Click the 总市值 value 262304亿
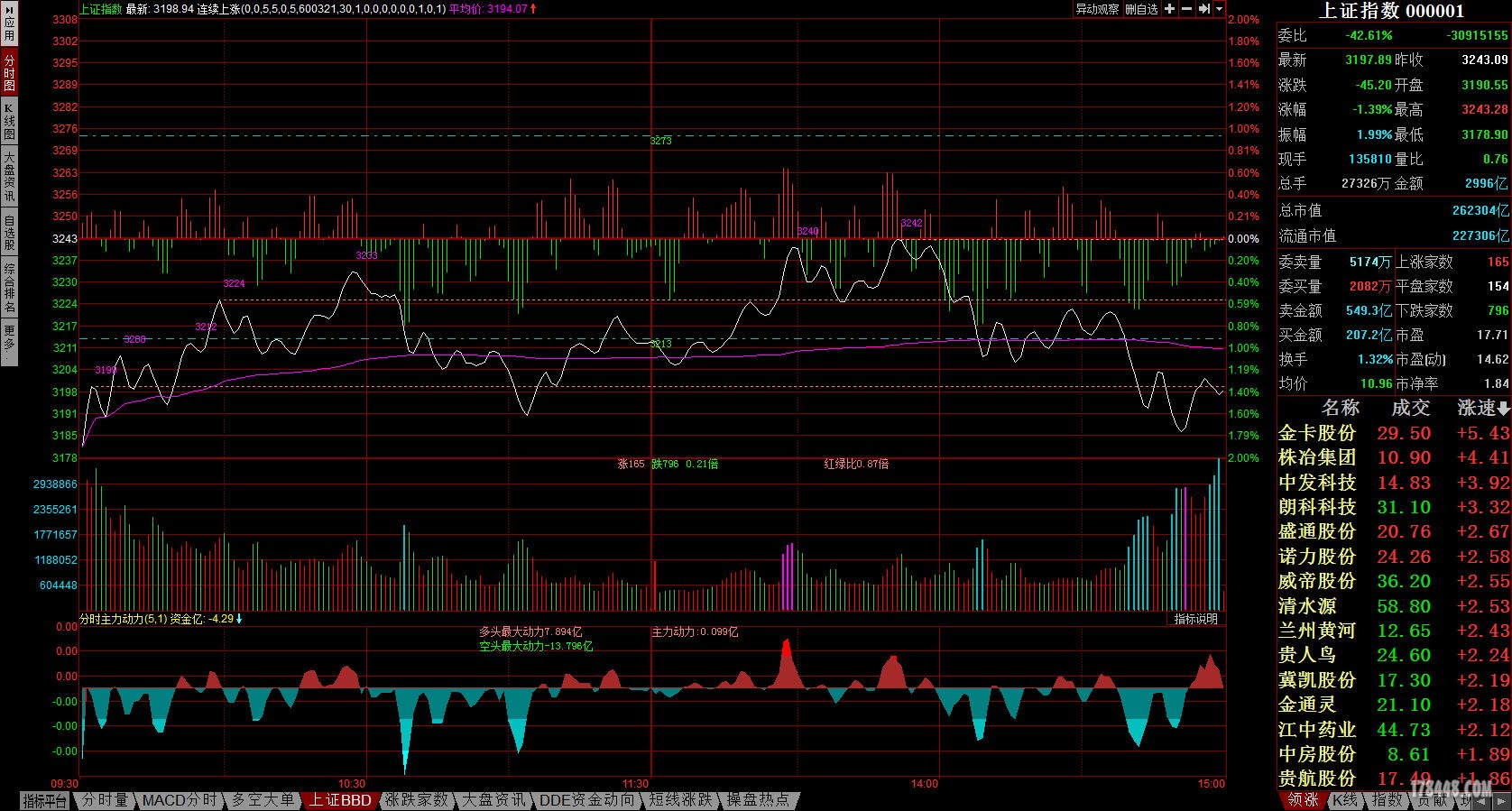 tap(1480, 210)
